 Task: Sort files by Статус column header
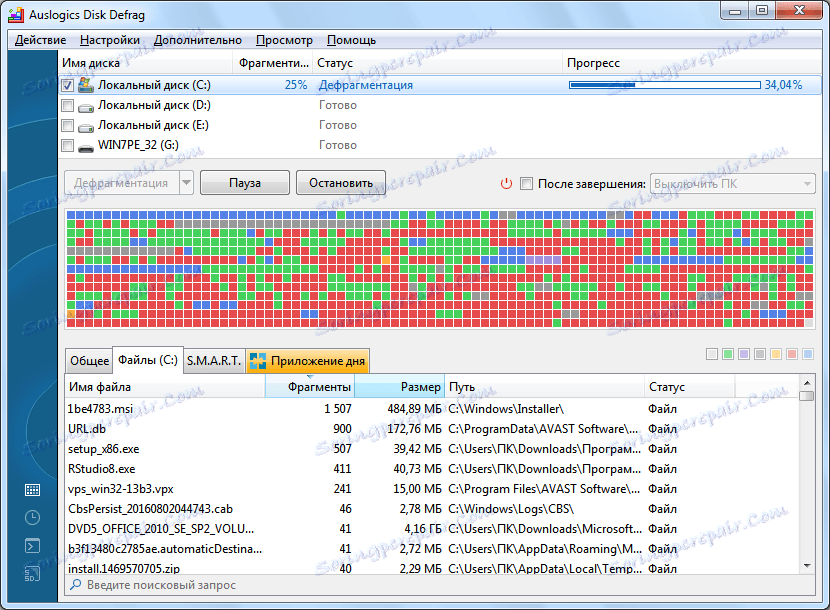tap(690, 387)
